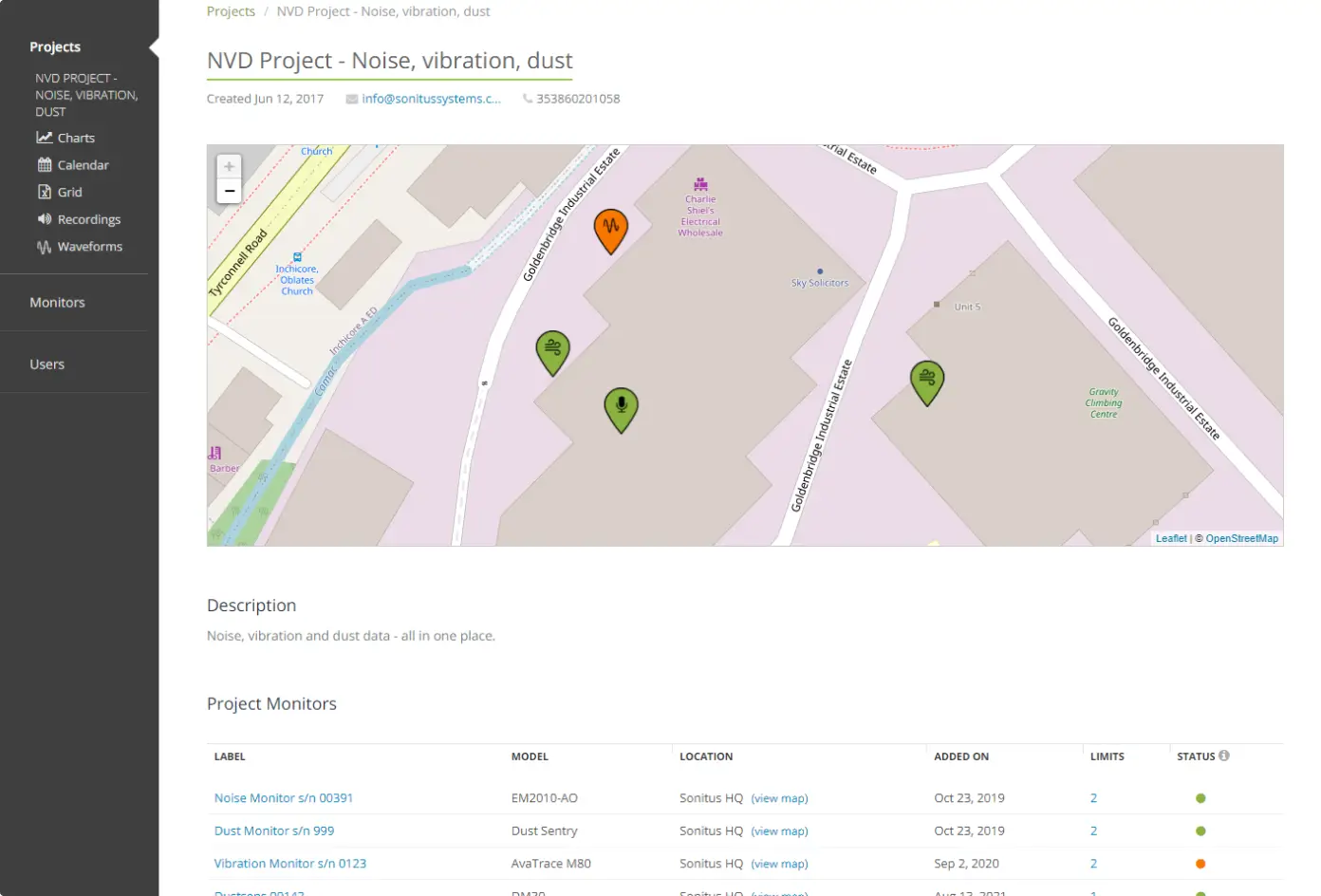Click the Charts line-graph icon
Image resolution: width=1321 pixels, height=896 pixels.
pos(45,138)
